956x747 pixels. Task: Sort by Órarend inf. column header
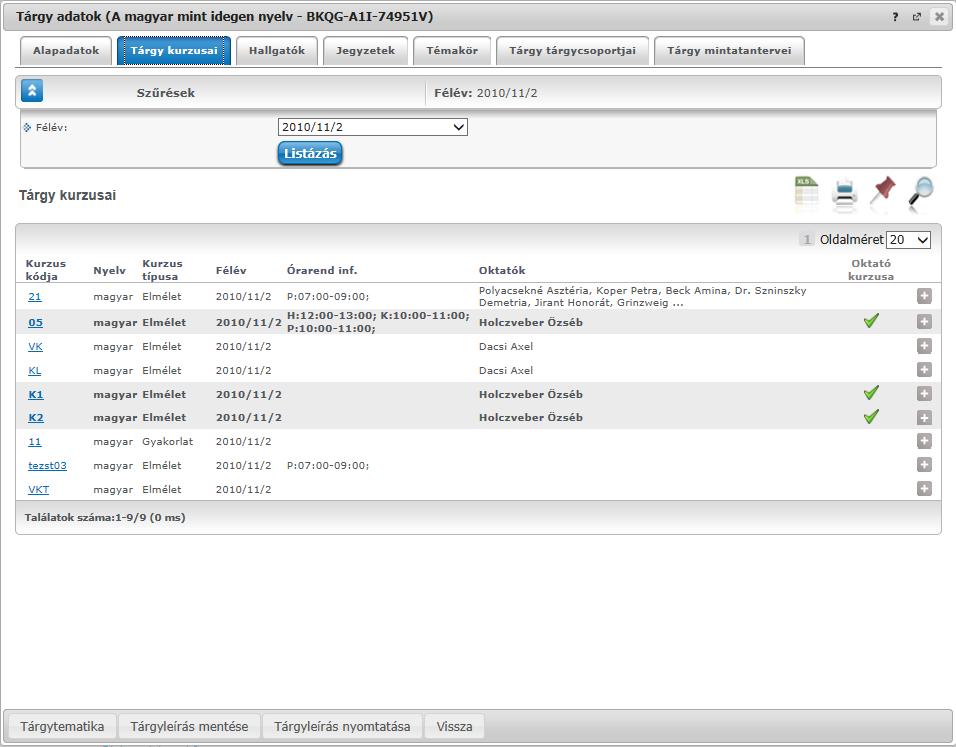point(322,270)
